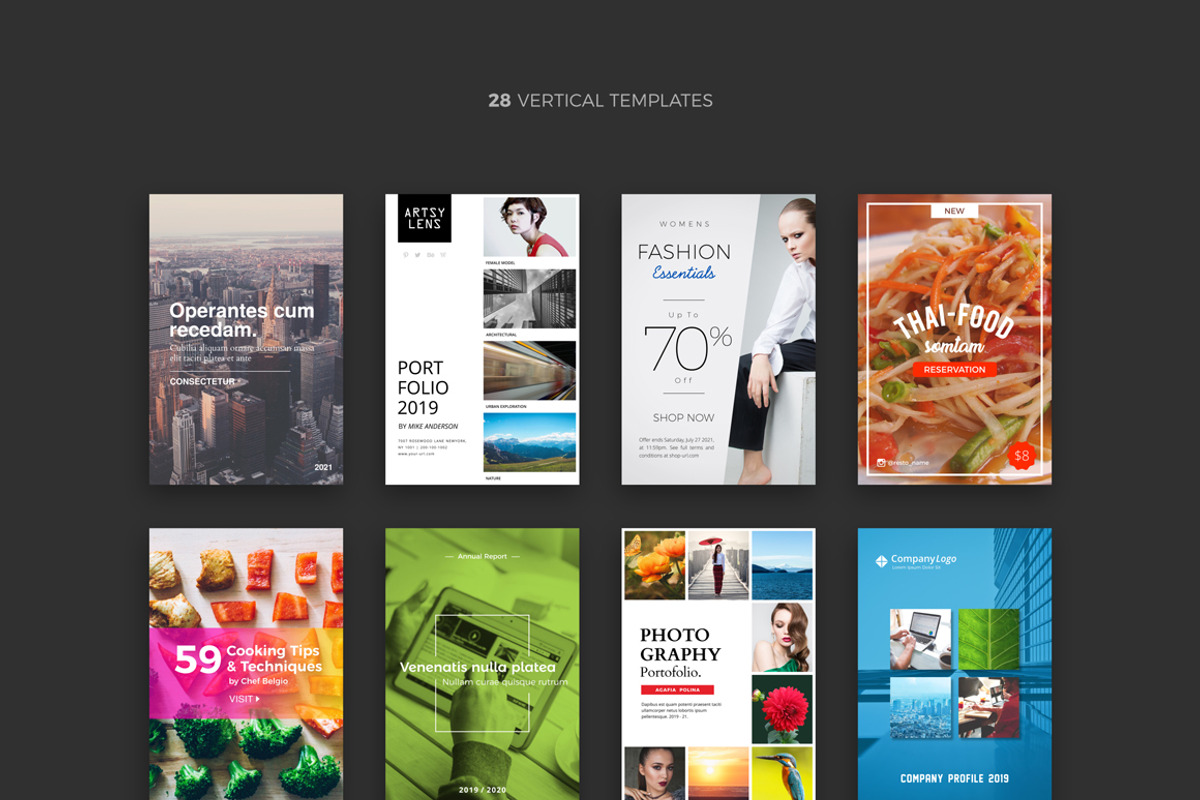This screenshot has width=1200, height=800.
Task: Select the laptop photo in Company Profile template
Action: click(920, 639)
